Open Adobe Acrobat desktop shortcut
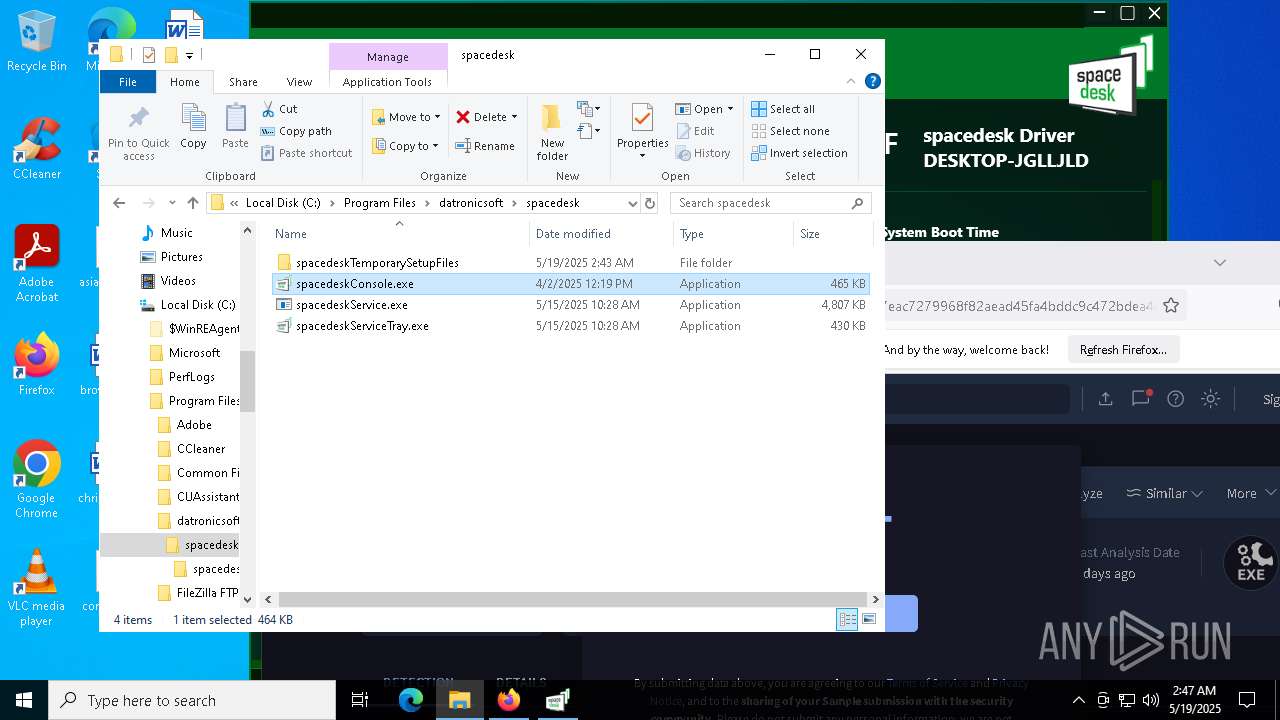This screenshot has height=720, width=1280. click(36, 263)
